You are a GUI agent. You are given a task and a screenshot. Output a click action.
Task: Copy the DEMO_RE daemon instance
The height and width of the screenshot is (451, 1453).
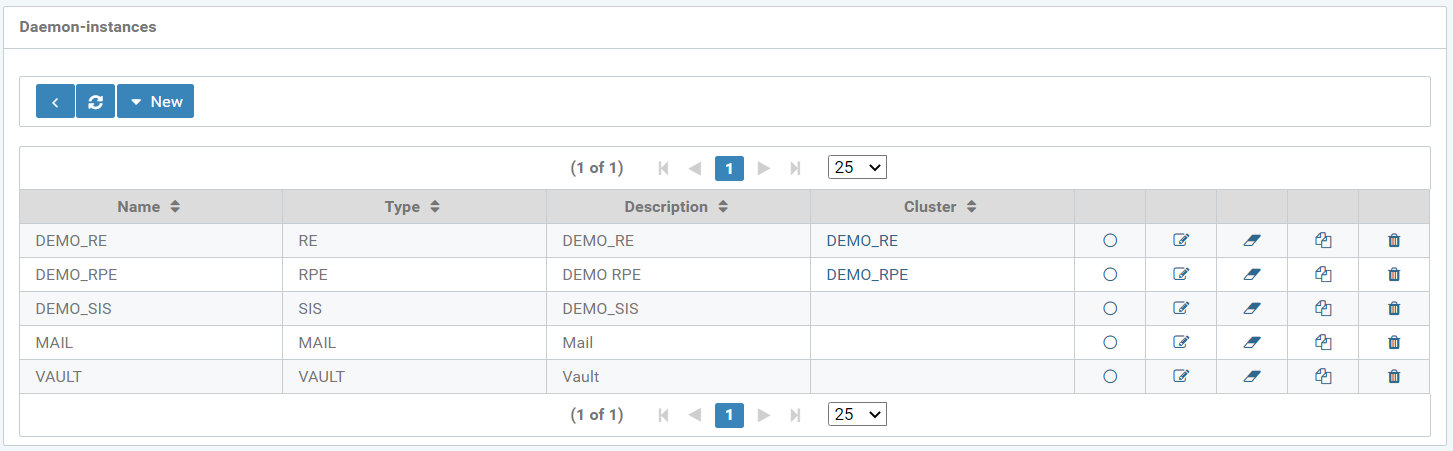point(1323,240)
